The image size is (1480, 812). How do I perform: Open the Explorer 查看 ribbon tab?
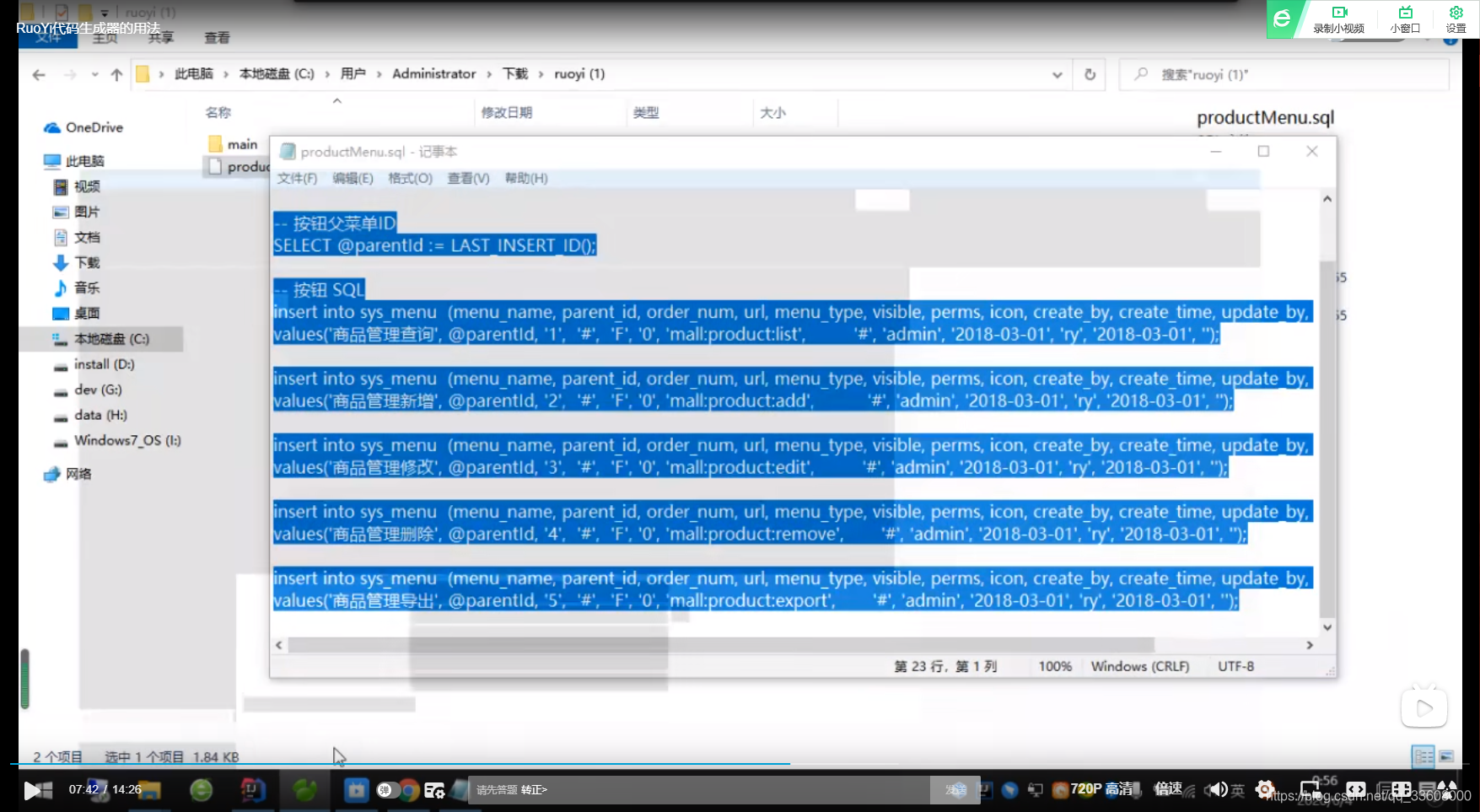(x=217, y=38)
